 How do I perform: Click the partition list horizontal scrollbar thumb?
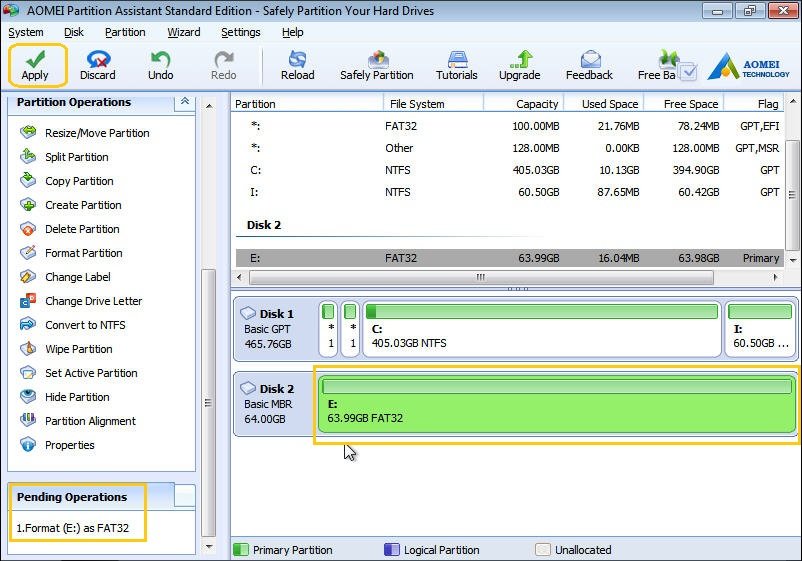[481, 278]
